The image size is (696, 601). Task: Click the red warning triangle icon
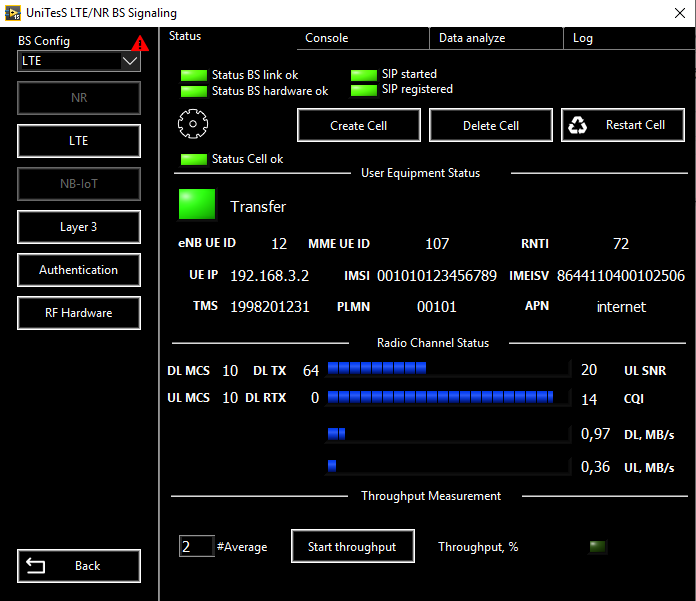[x=140, y=43]
